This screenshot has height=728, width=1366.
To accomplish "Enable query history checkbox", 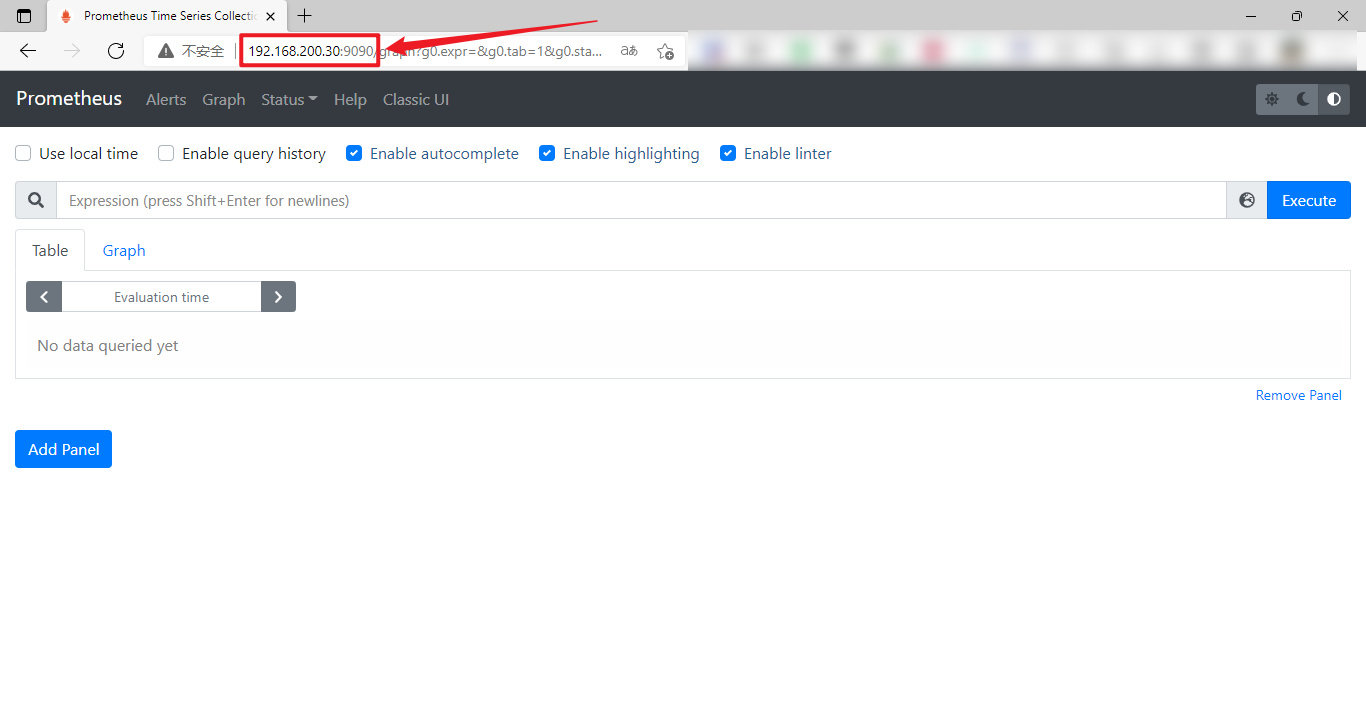I will coord(166,153).
